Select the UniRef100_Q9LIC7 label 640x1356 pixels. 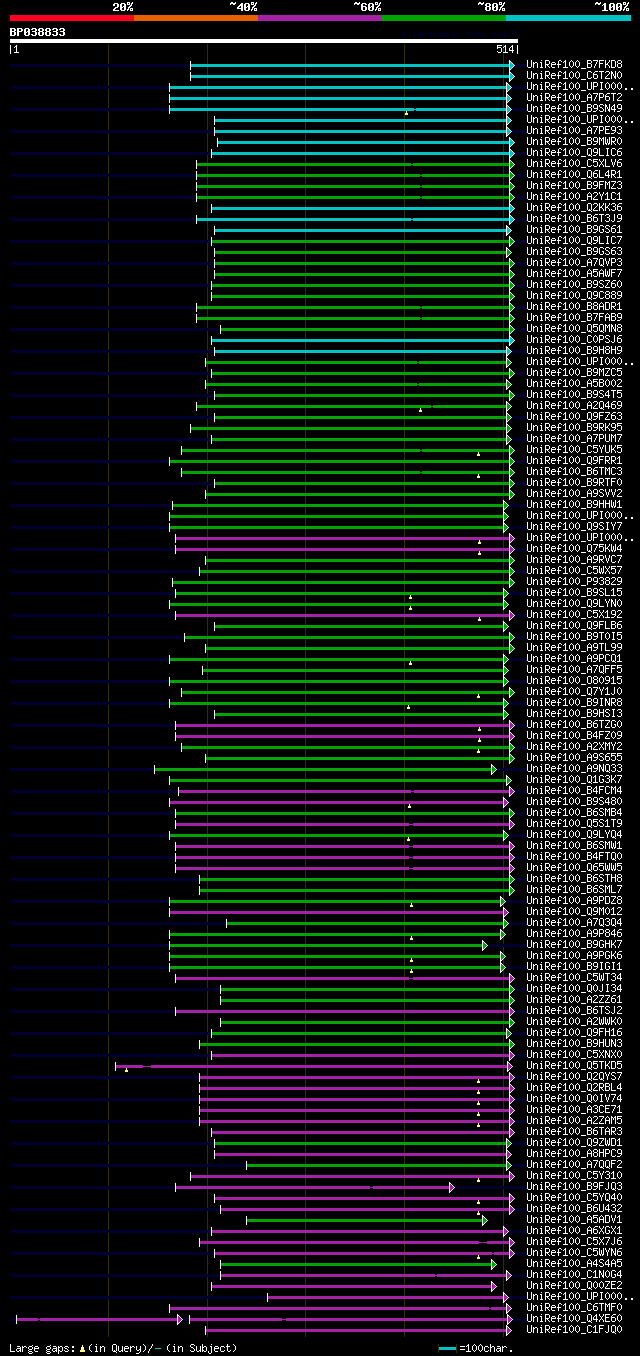tap(574, 240)
